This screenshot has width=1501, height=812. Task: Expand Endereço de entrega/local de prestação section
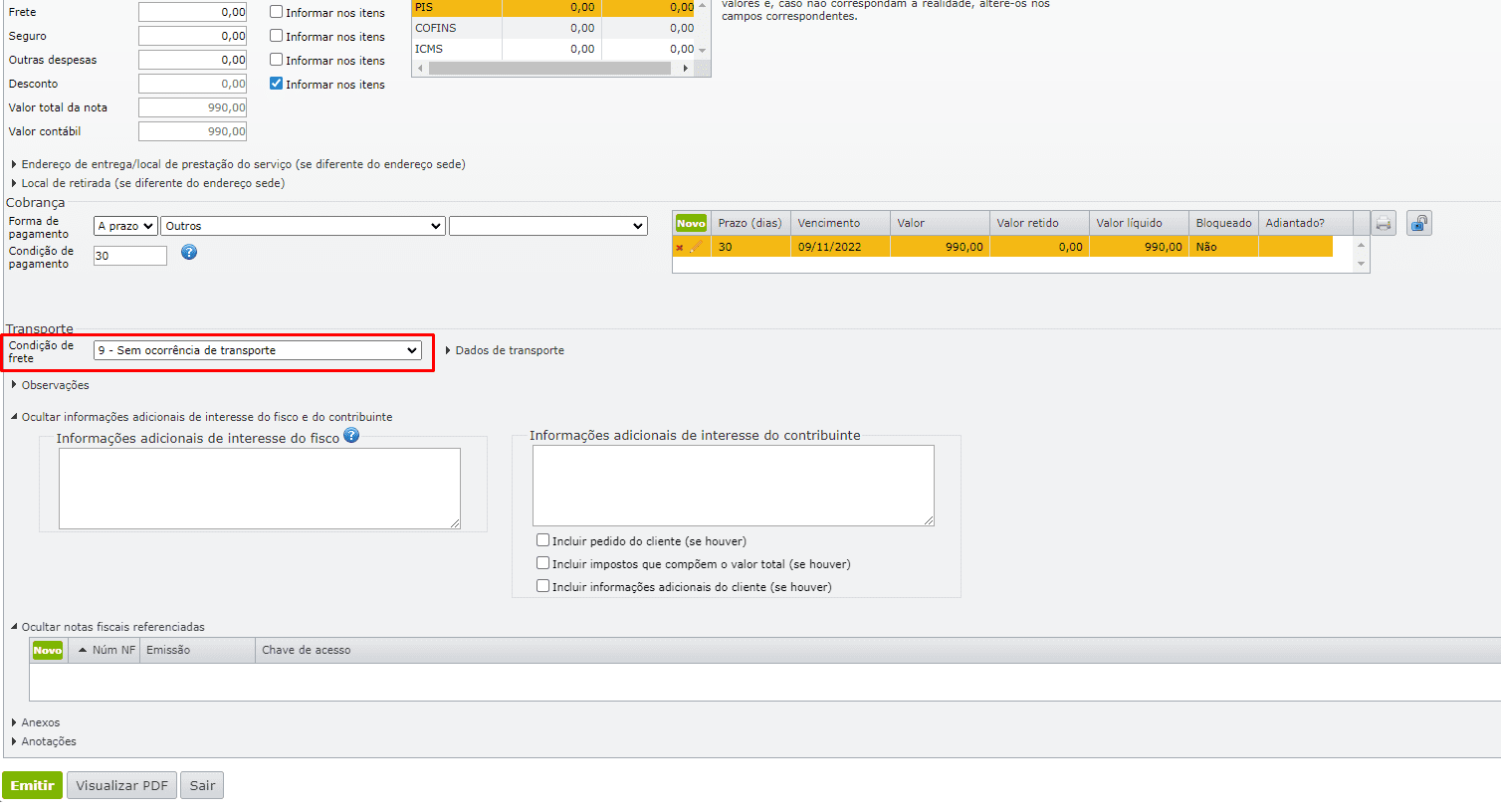[x=238, y=164]
